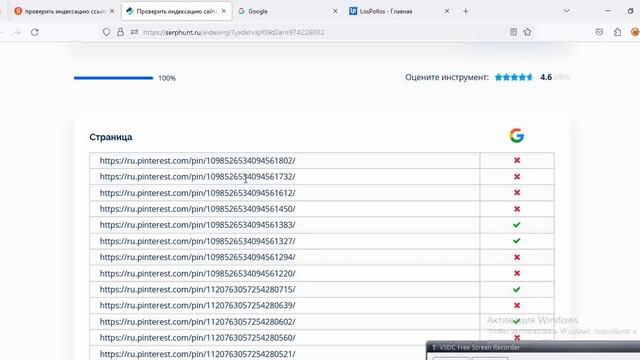Screen dimensions: 640x360
Task: Click green checkmark for pin 094561383
Action: coord(517,225)
